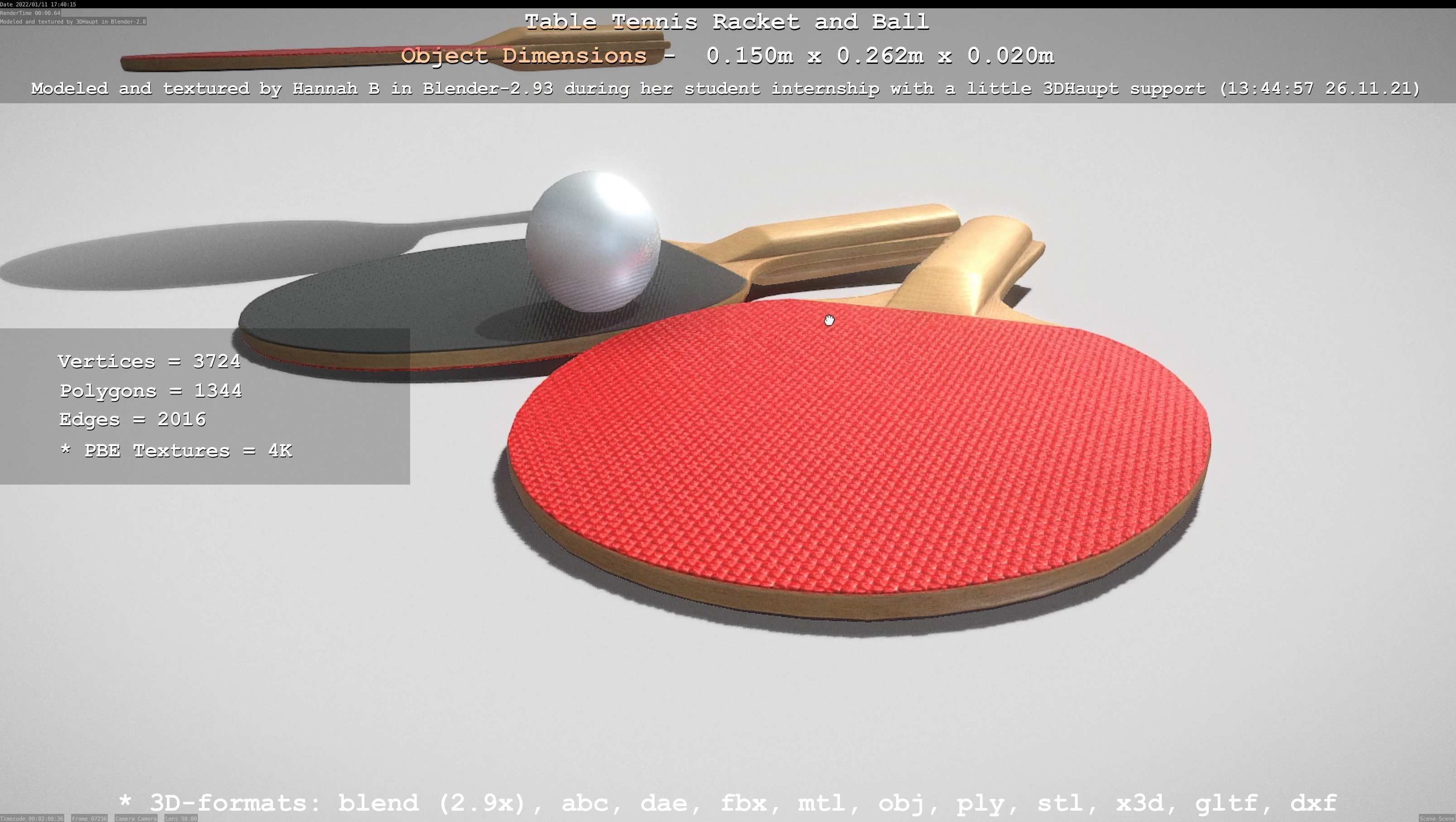Click the 'Edges = 2016' stat
This screenshot has width=1456, height=822.
(x=133, y=419)
